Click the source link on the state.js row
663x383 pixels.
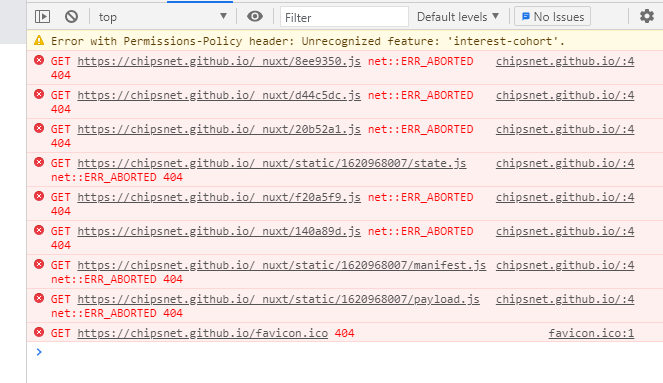pyautogui.click(x=565, y=164)
